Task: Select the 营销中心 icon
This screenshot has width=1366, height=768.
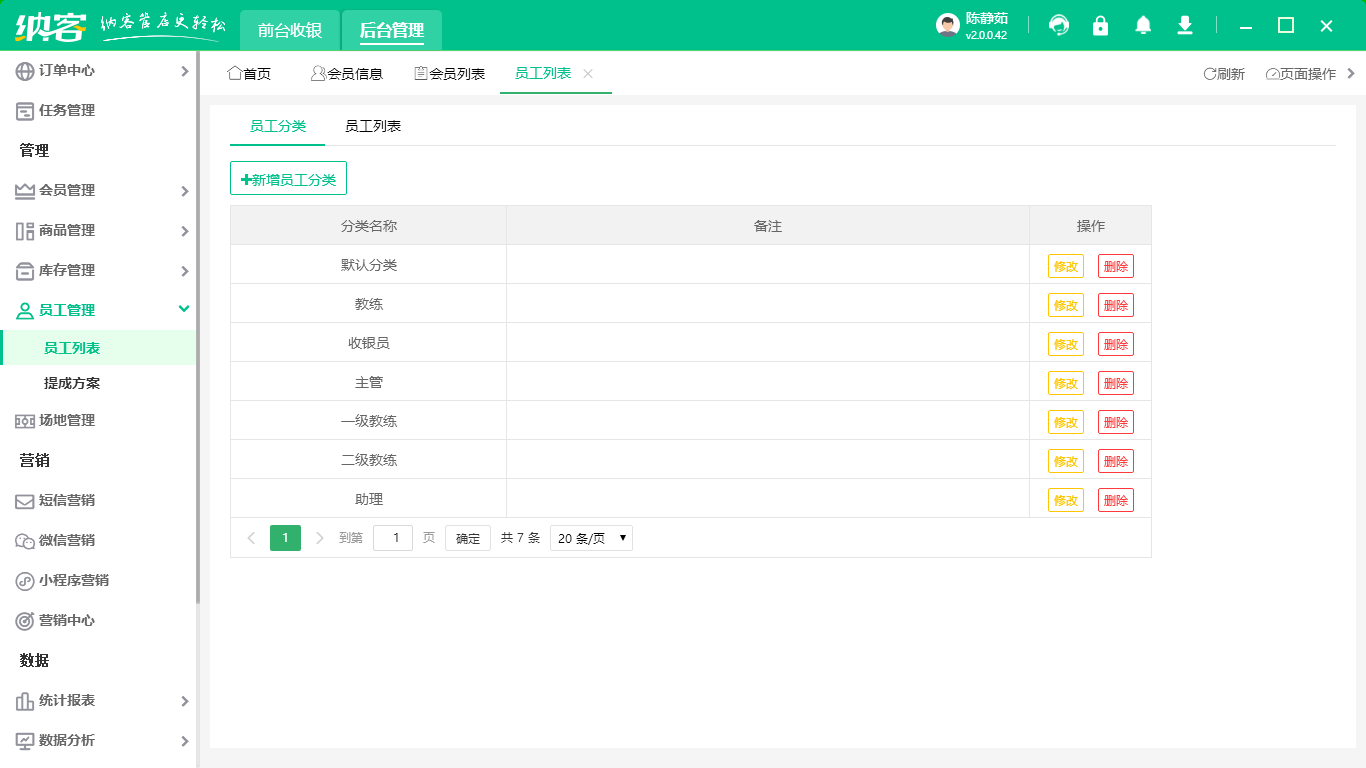Action: pos(22,621)
